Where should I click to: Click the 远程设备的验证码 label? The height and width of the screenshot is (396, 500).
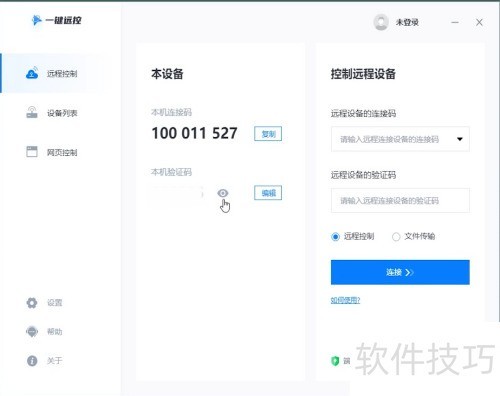pyautogui.click(x=363, y=175)
